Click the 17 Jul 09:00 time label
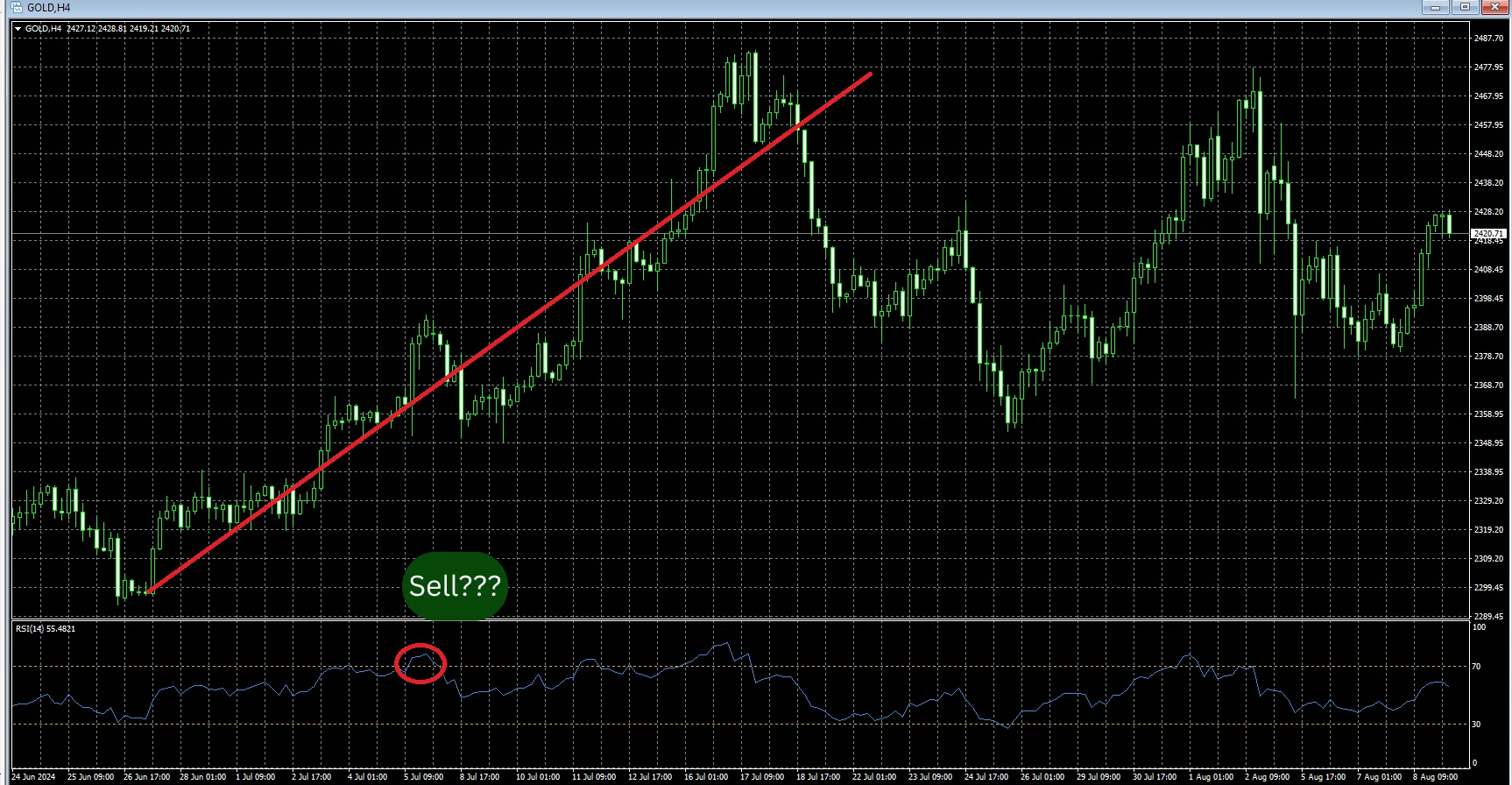Viewport: 1512px width, 785px height. click(x=762, y=777)
